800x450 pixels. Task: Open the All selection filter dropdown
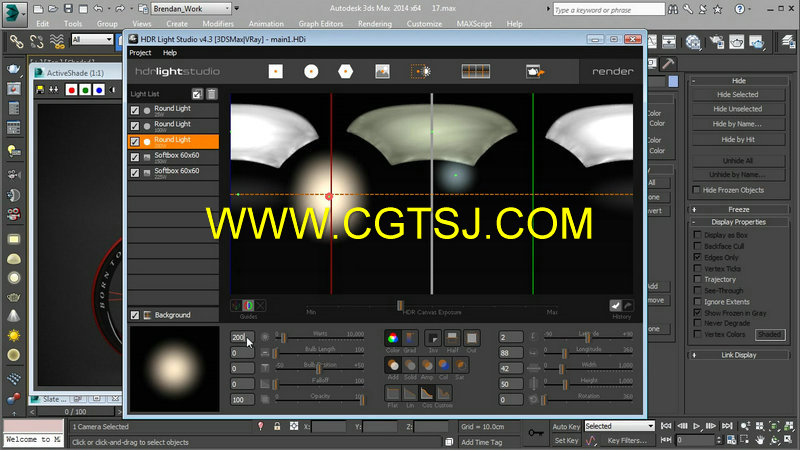[92, 39]
